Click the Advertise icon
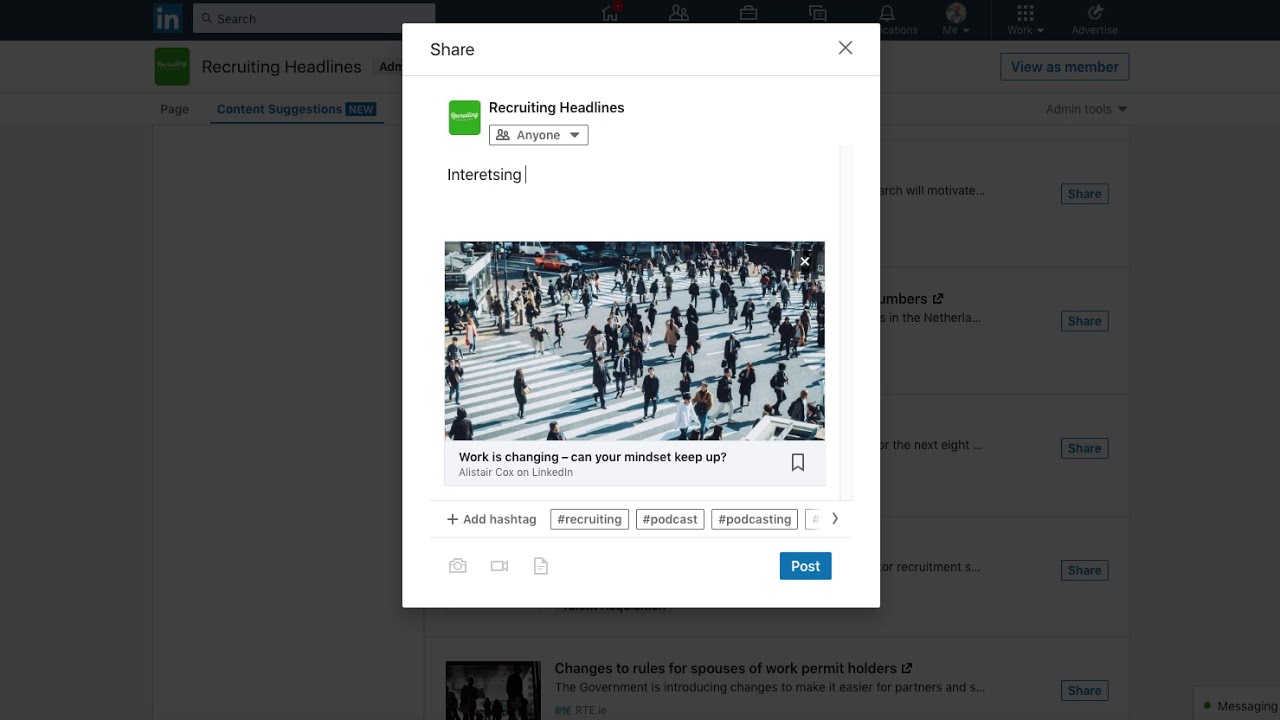1280x720 pixels. tap(1095, 18)
